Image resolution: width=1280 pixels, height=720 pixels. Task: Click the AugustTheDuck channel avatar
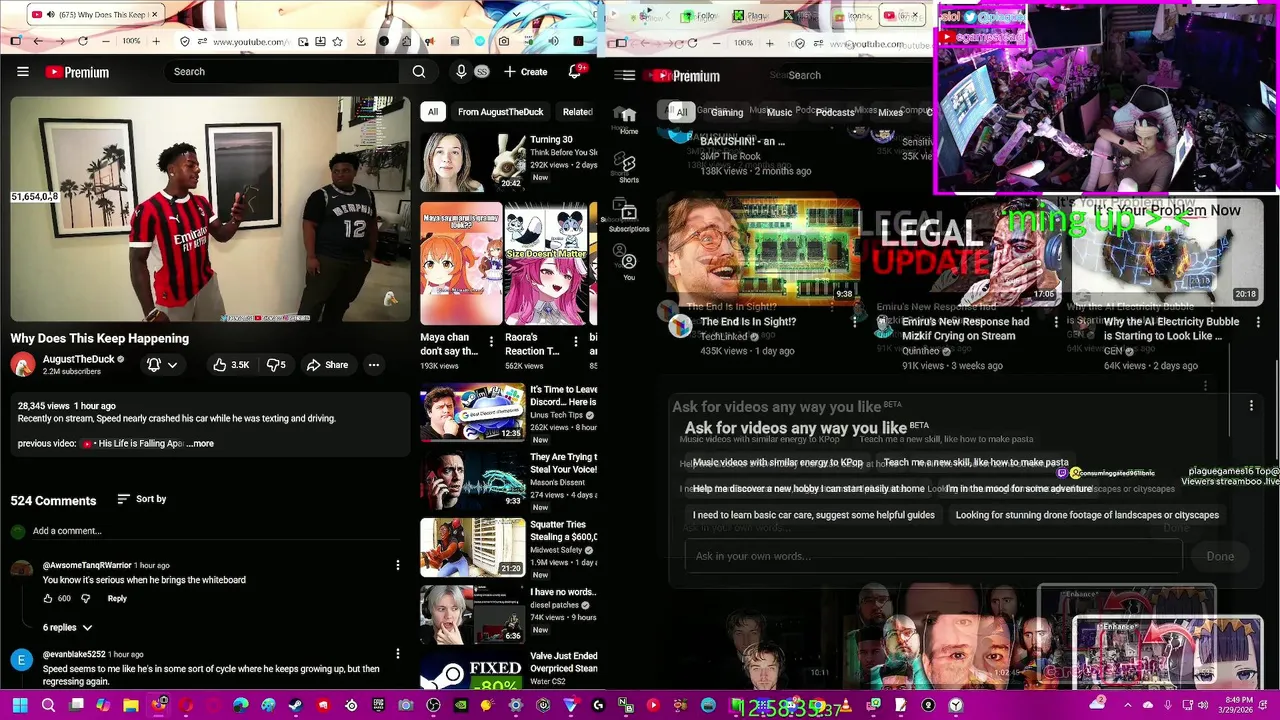coord(23,365)
